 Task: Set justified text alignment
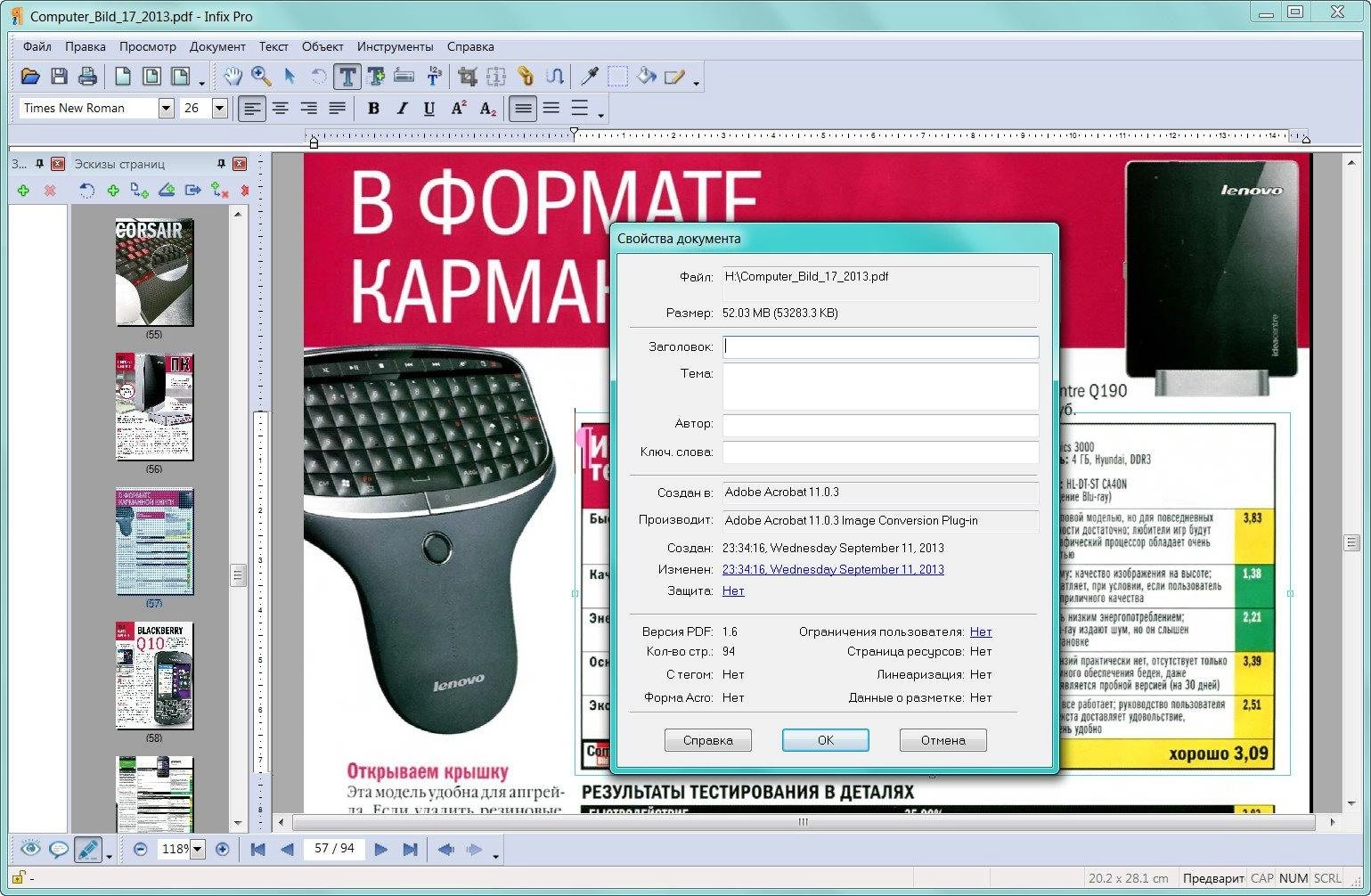click(338, 109)
